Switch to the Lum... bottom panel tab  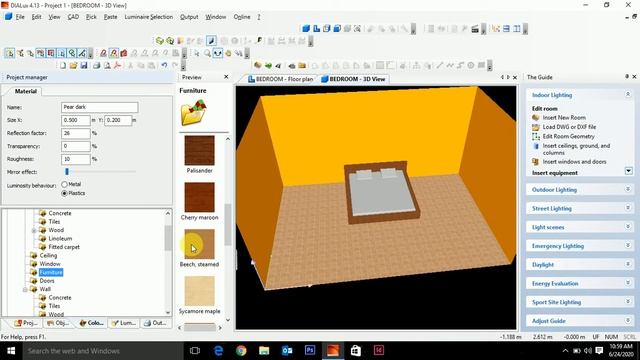tap(124, 323)
